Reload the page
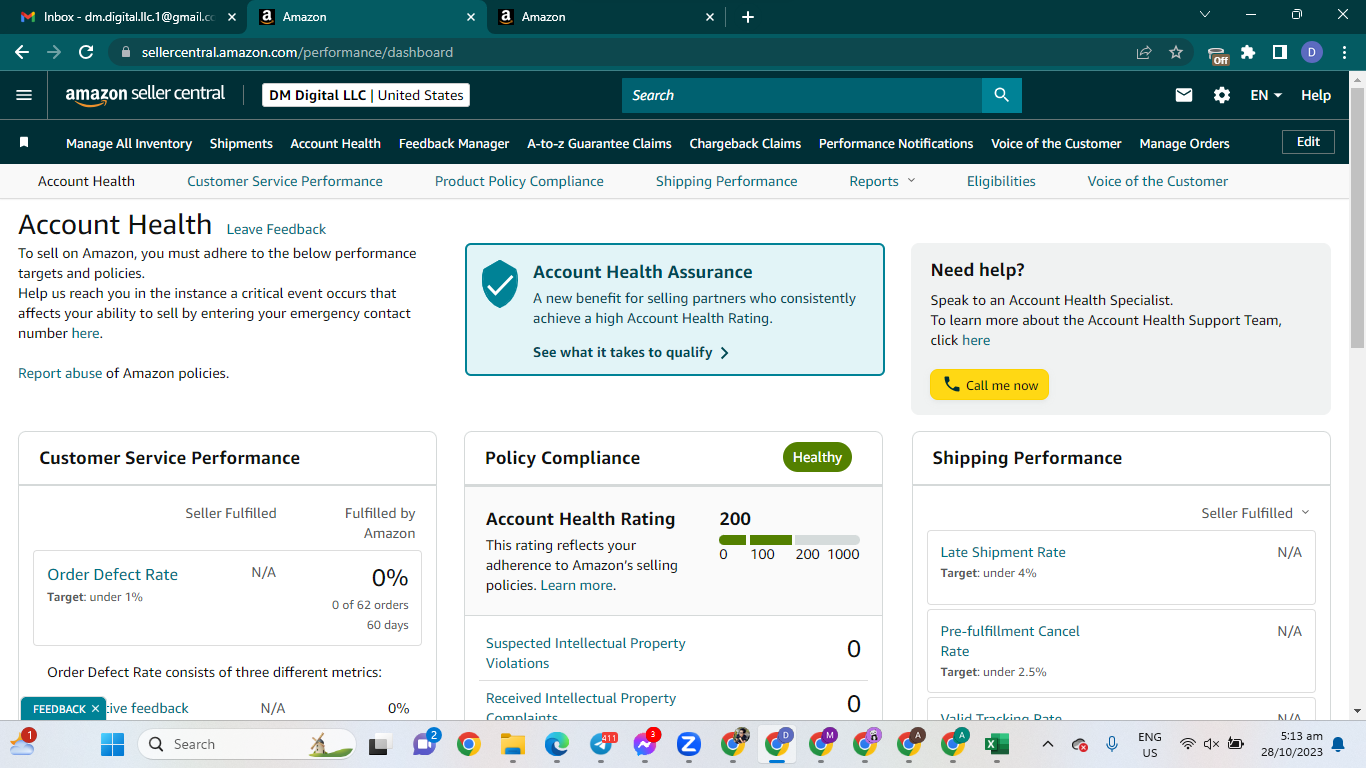The width and height of the screenshot is (1366, 768). [86, 52]
